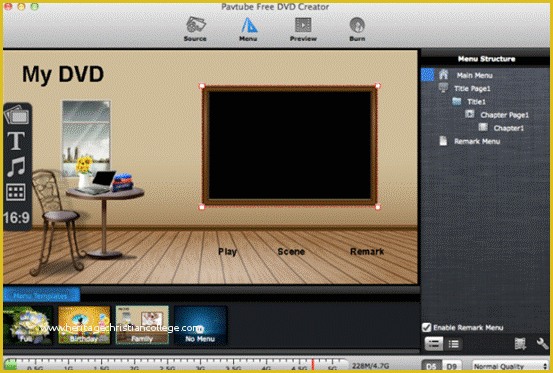The height and width of the screenshot is (373, 553).
Task: Open settings with the wrench icon
Action: pyautogui.click(x=542, y=344)
